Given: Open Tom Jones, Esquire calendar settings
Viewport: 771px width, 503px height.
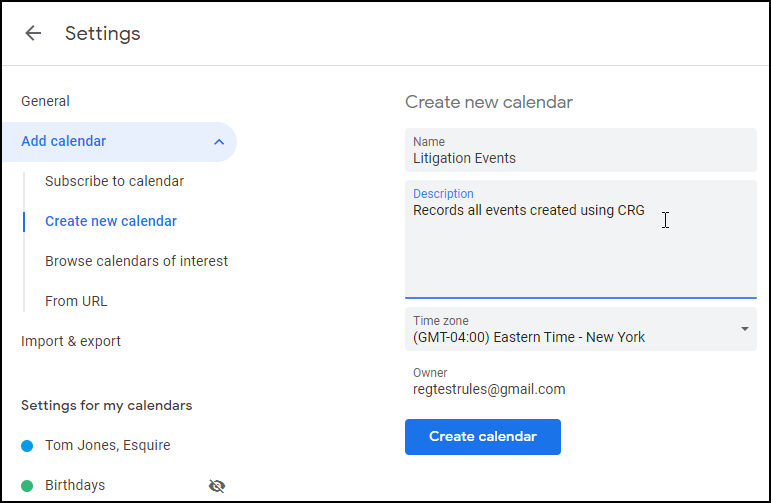Looking at the screenshot, I should click(108, 445).
